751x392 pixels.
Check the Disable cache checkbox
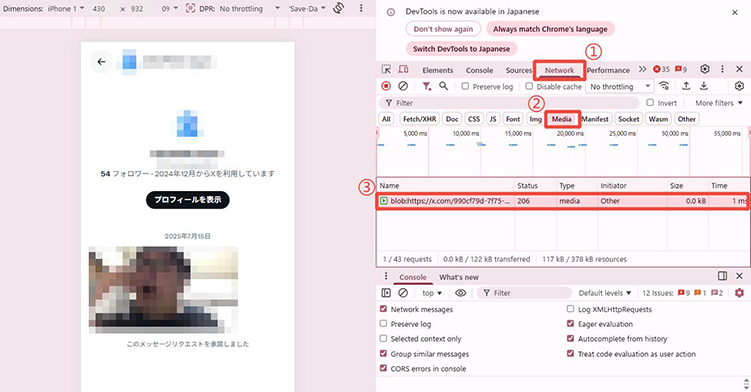529,86
